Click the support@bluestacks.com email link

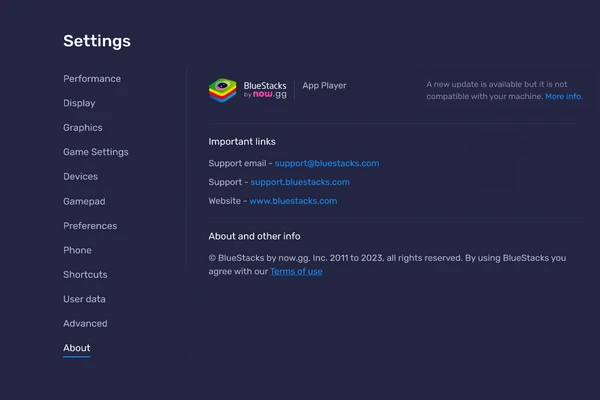327,163
